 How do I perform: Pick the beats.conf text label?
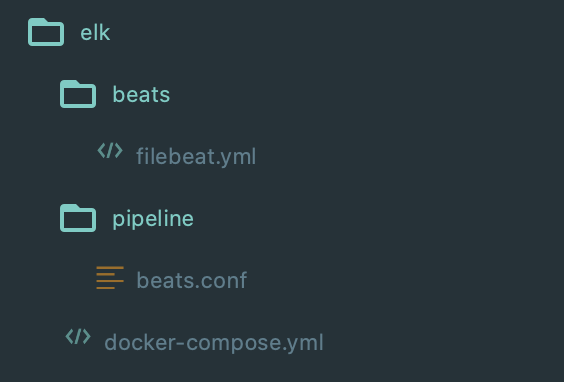[192, 280]
